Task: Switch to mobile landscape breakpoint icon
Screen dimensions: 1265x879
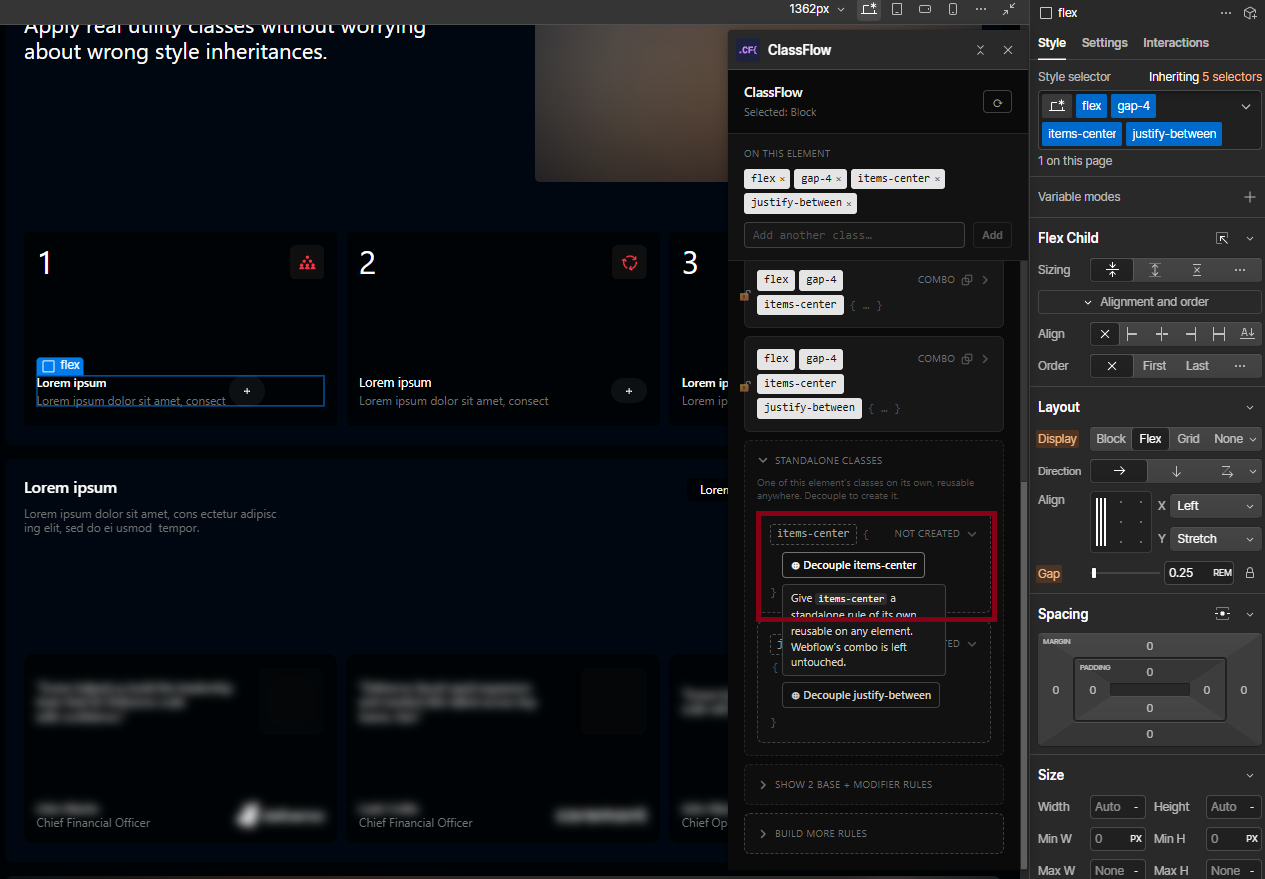Action: click(x=925, y=10)
